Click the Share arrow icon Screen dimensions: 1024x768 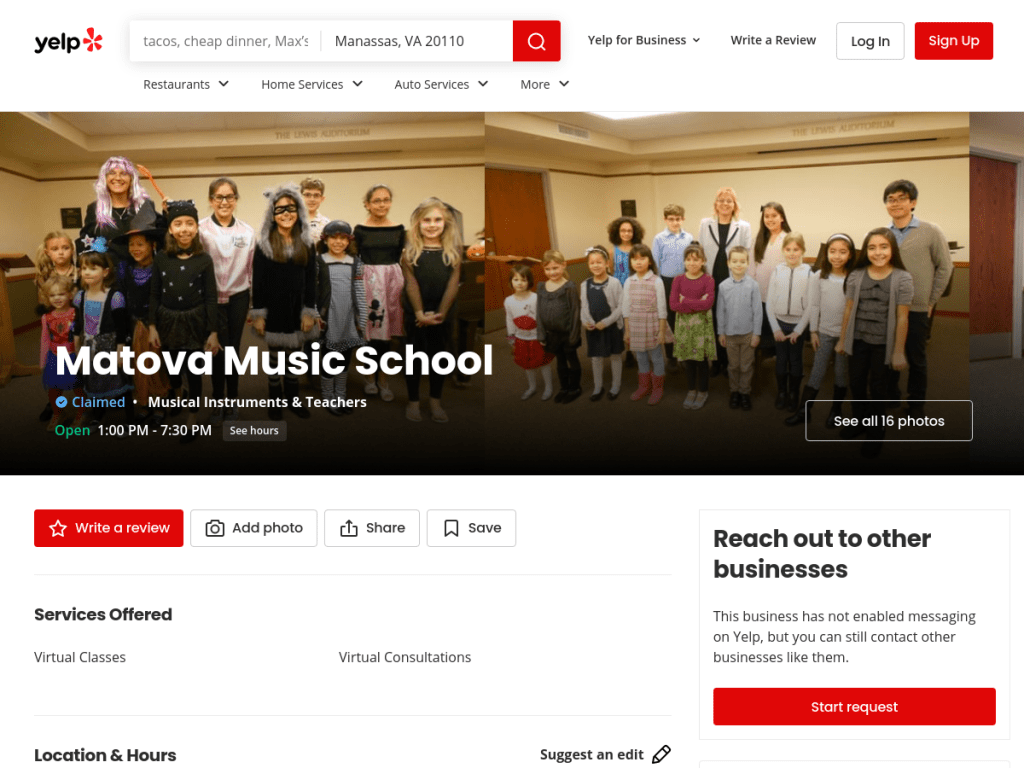coord(349,528)
